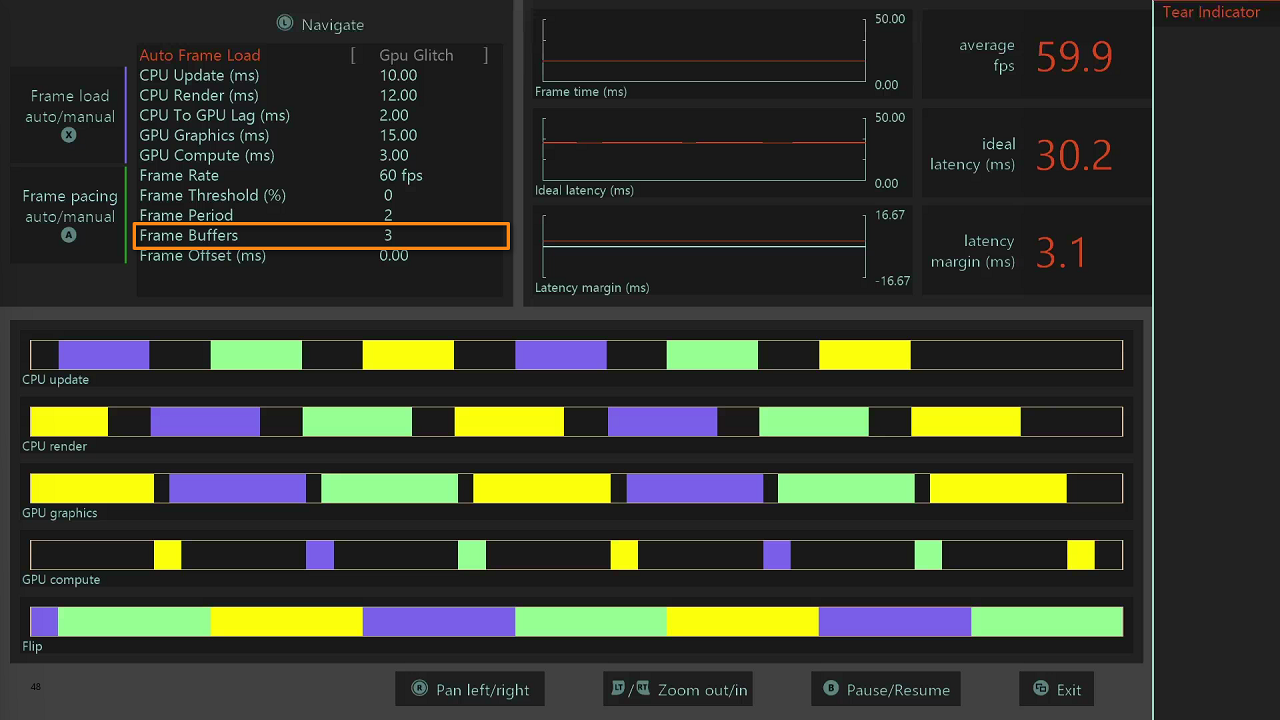Click the X button icon under Frame load
The image size is (1280, 720).
coord(69,135)
